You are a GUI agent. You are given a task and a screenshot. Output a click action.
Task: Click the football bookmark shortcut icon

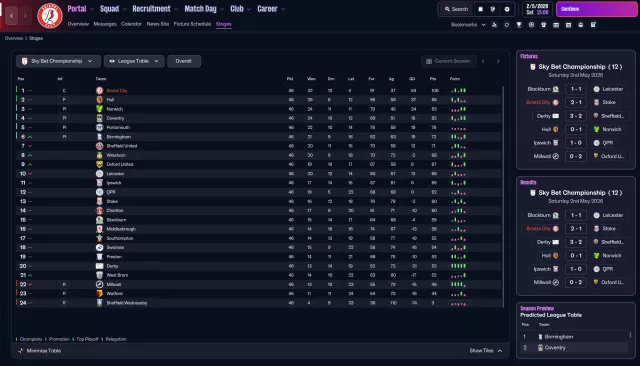coord(531,24)
